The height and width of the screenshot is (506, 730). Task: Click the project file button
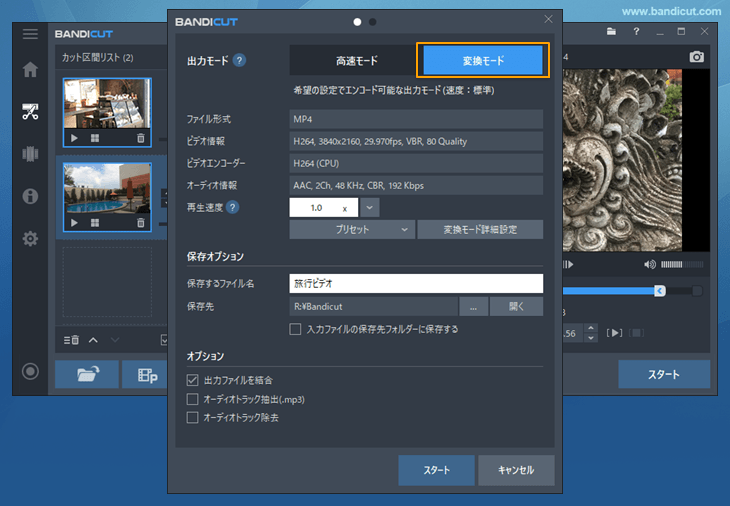click(145, 374)
